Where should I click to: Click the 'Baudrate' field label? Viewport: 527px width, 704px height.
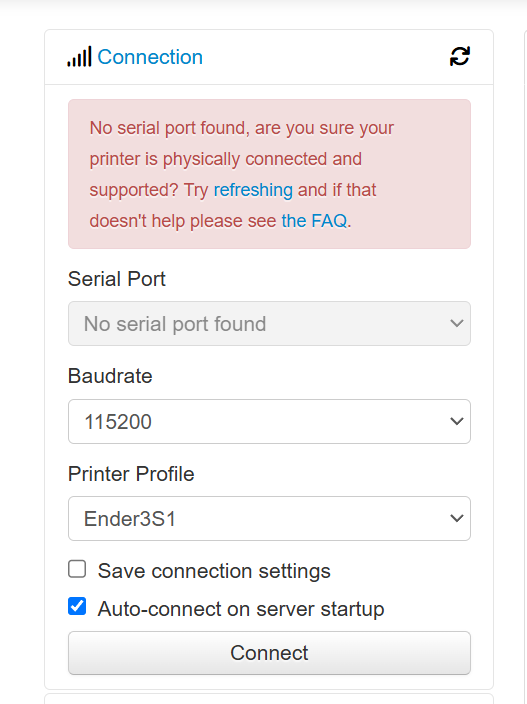point(110,376)
